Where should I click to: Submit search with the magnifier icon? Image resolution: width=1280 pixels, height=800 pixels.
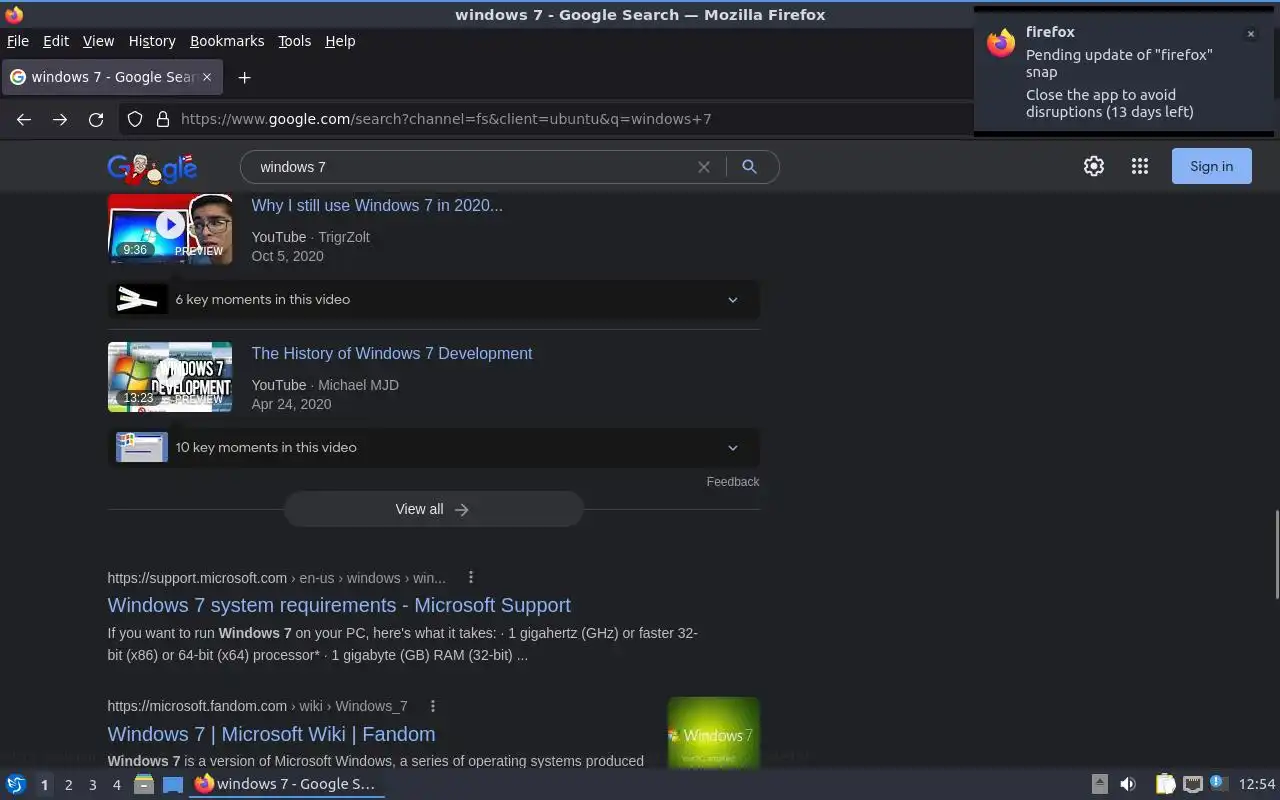[749, 167]
